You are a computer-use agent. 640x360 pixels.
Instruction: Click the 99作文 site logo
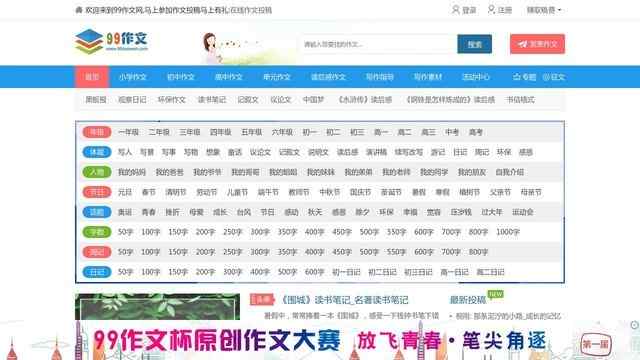tap(111, 41)
